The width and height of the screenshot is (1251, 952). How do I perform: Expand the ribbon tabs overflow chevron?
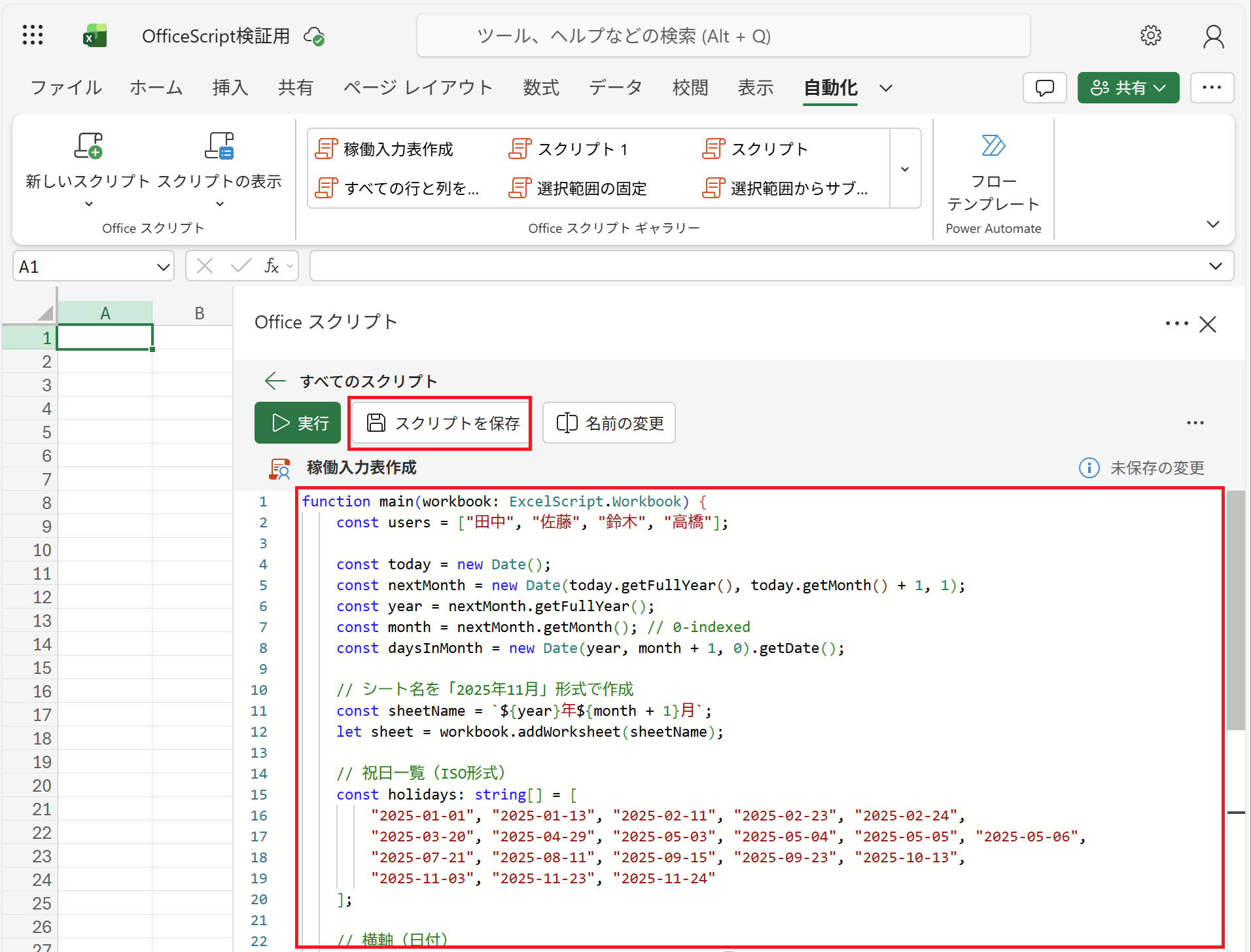[x=886, y=88]
